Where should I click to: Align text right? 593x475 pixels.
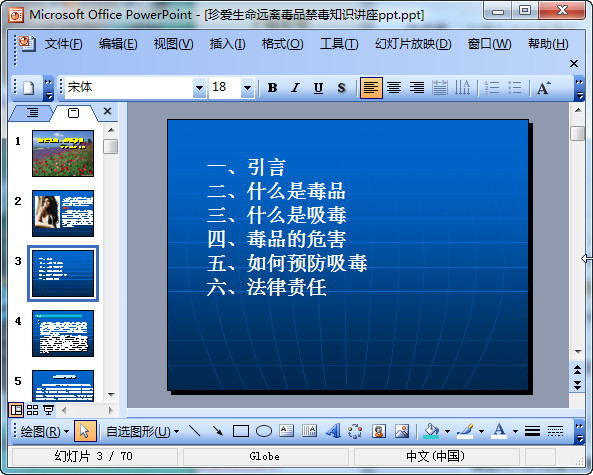[417, 88]
